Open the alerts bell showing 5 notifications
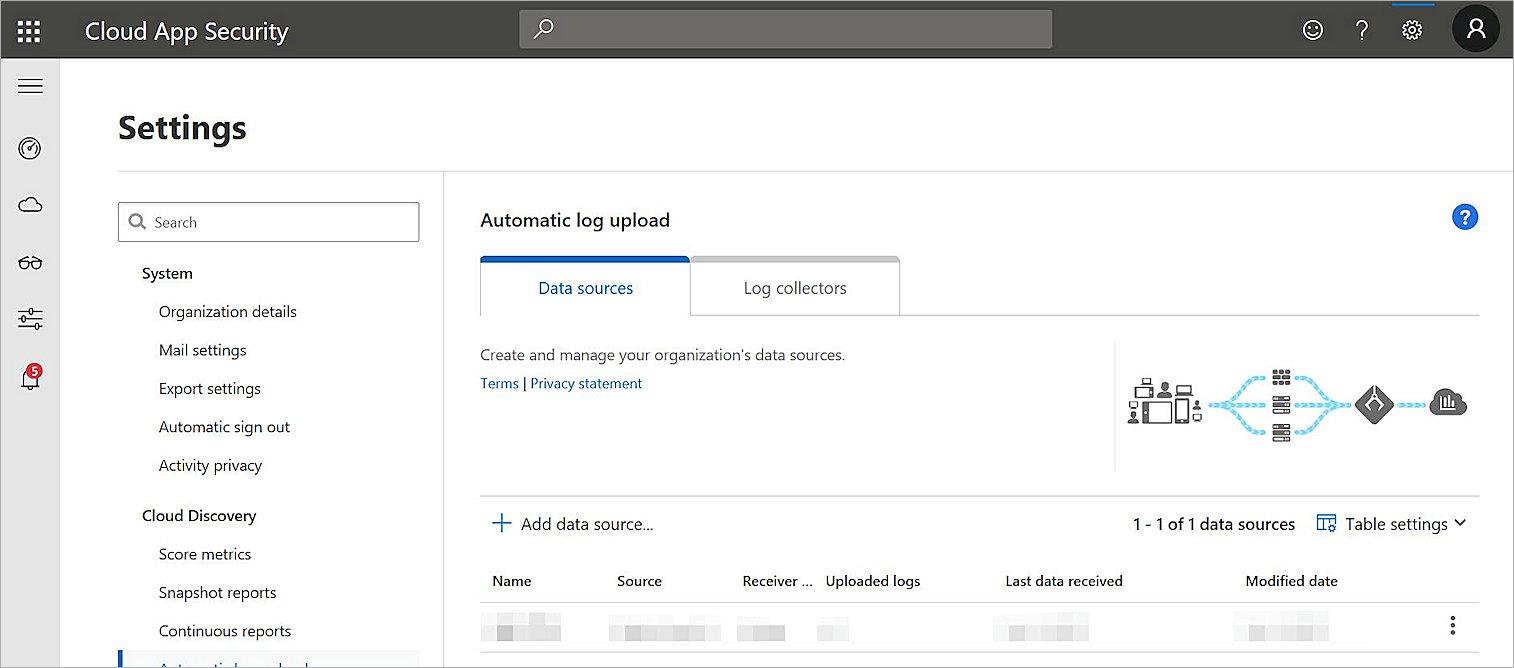Image resolution: width=1514 pixels, height=668 pixels. 30,377
